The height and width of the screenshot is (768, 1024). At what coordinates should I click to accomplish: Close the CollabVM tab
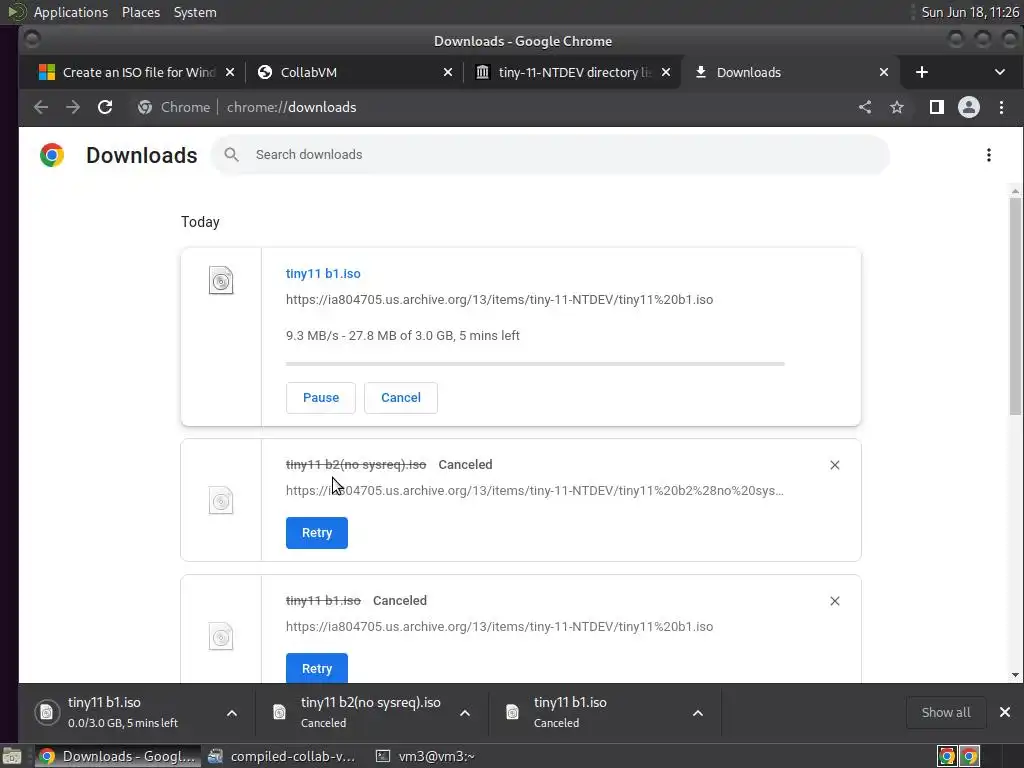coord(447,72)
